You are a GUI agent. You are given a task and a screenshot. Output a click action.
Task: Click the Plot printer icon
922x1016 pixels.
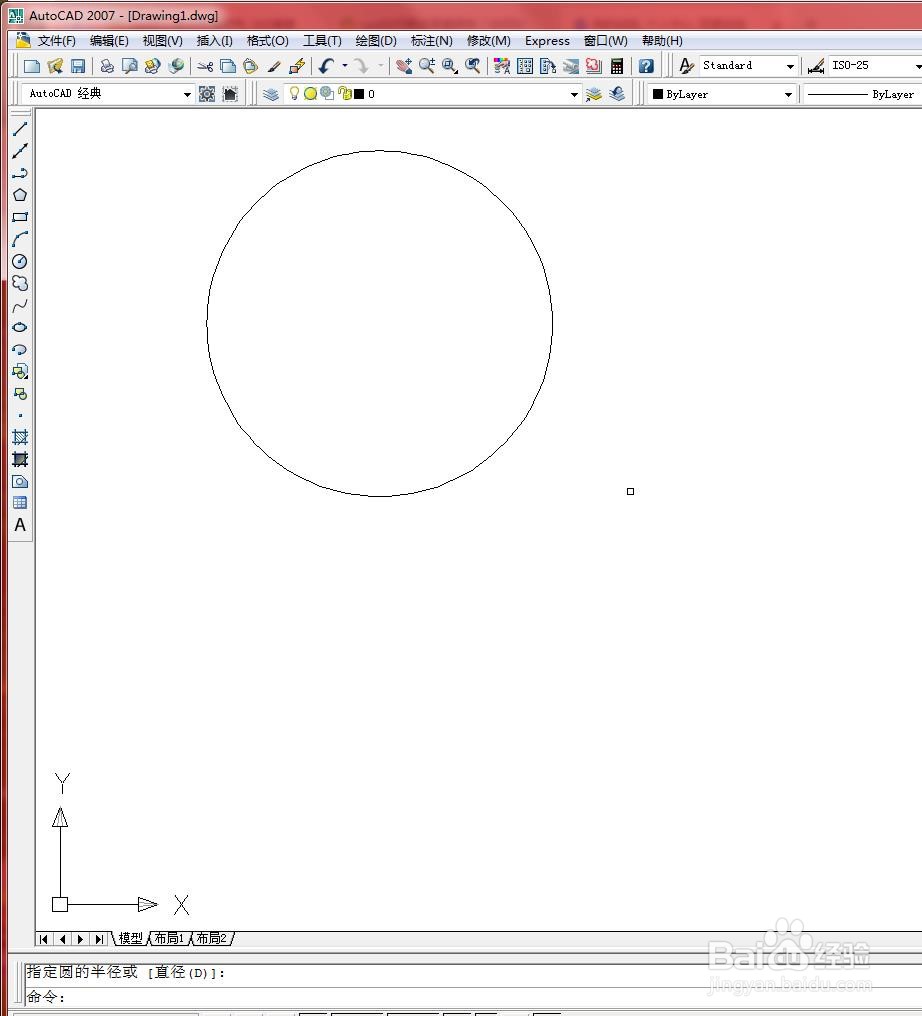(x=107, y=65)
